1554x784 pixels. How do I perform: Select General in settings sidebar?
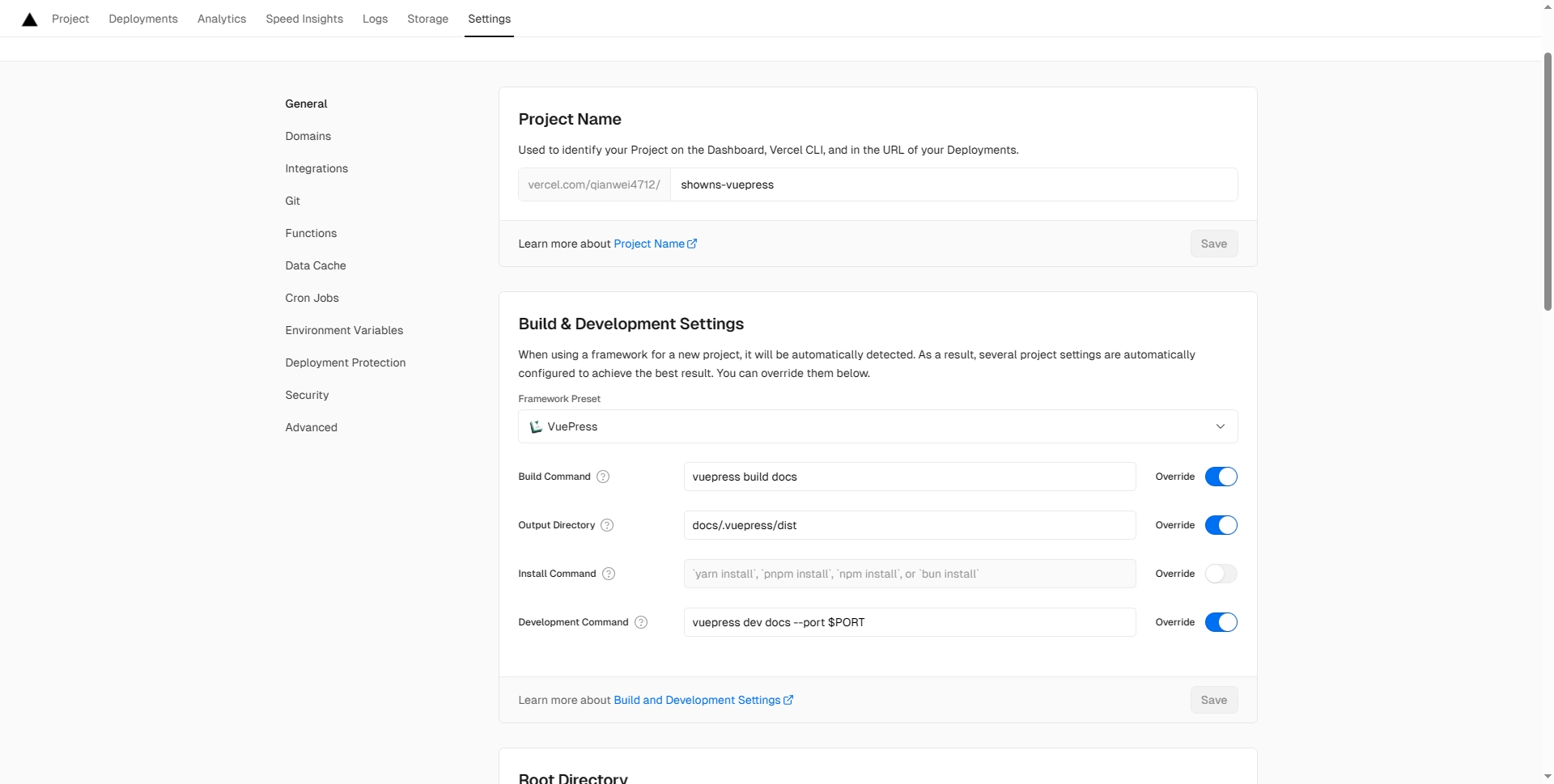(306, 104)
